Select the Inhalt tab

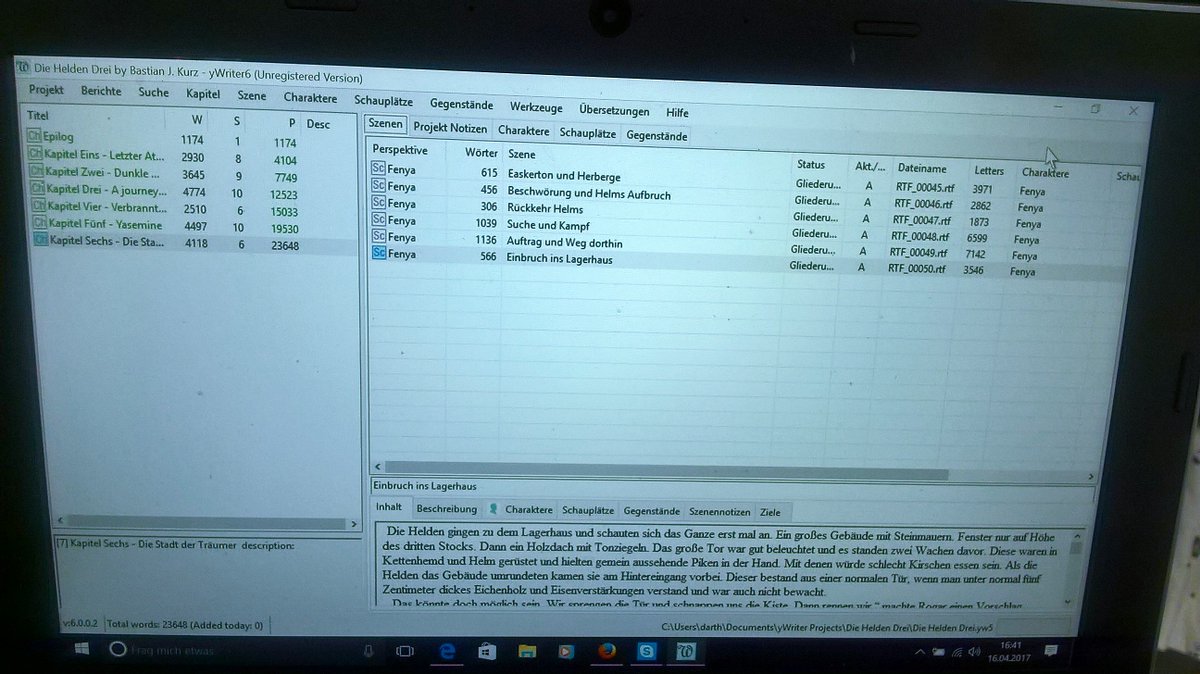click(x=388, y=507)
